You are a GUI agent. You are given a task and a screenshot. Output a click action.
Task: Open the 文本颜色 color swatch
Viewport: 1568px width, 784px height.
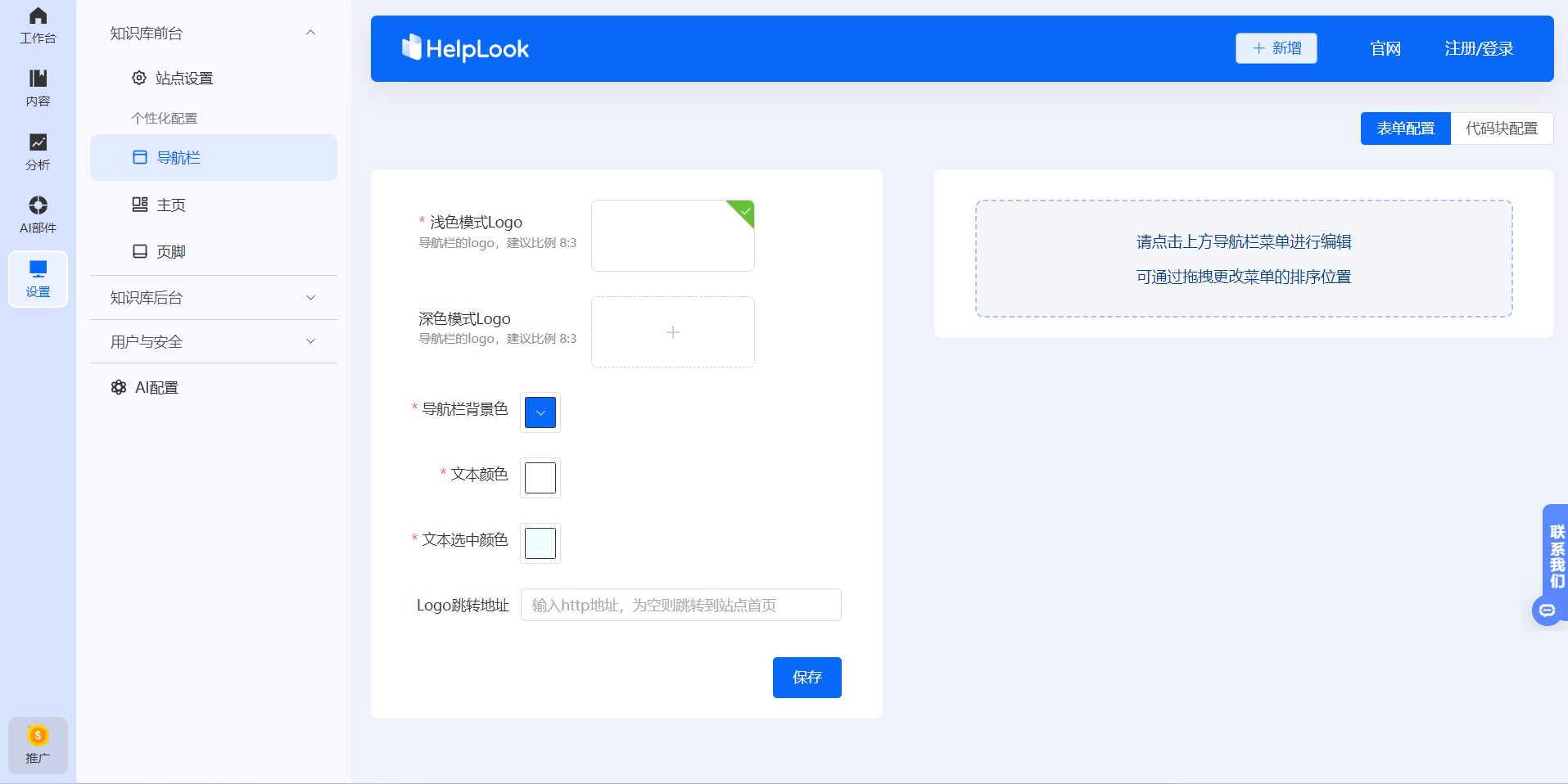(x=539, y=478)
